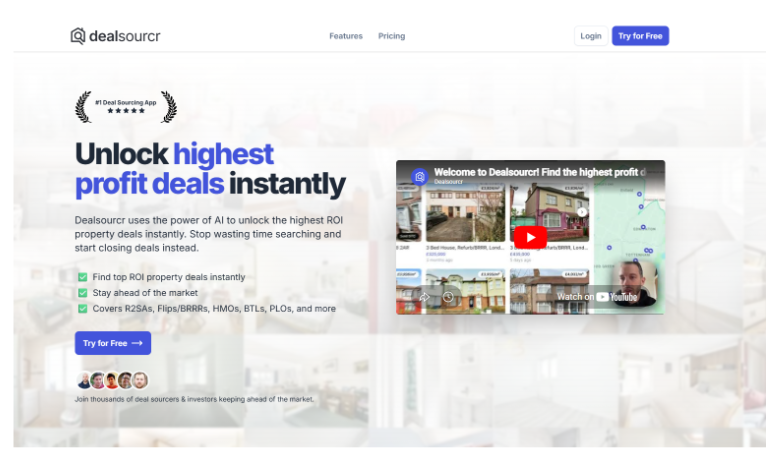Open the video title Welcome to Dealsourcr
The image size is (776, 451).
click(540, 172)
